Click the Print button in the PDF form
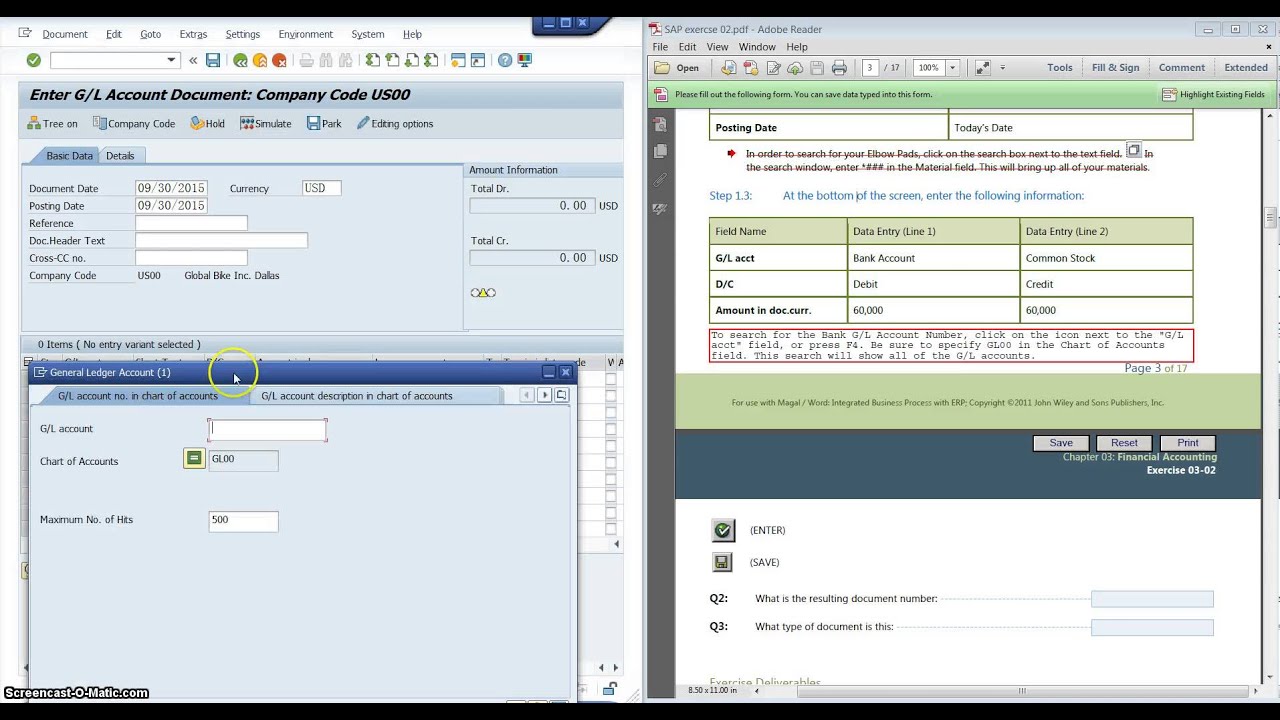Screen dimensions: 1280x720 pyautogui.click(x=1188, y=443)
